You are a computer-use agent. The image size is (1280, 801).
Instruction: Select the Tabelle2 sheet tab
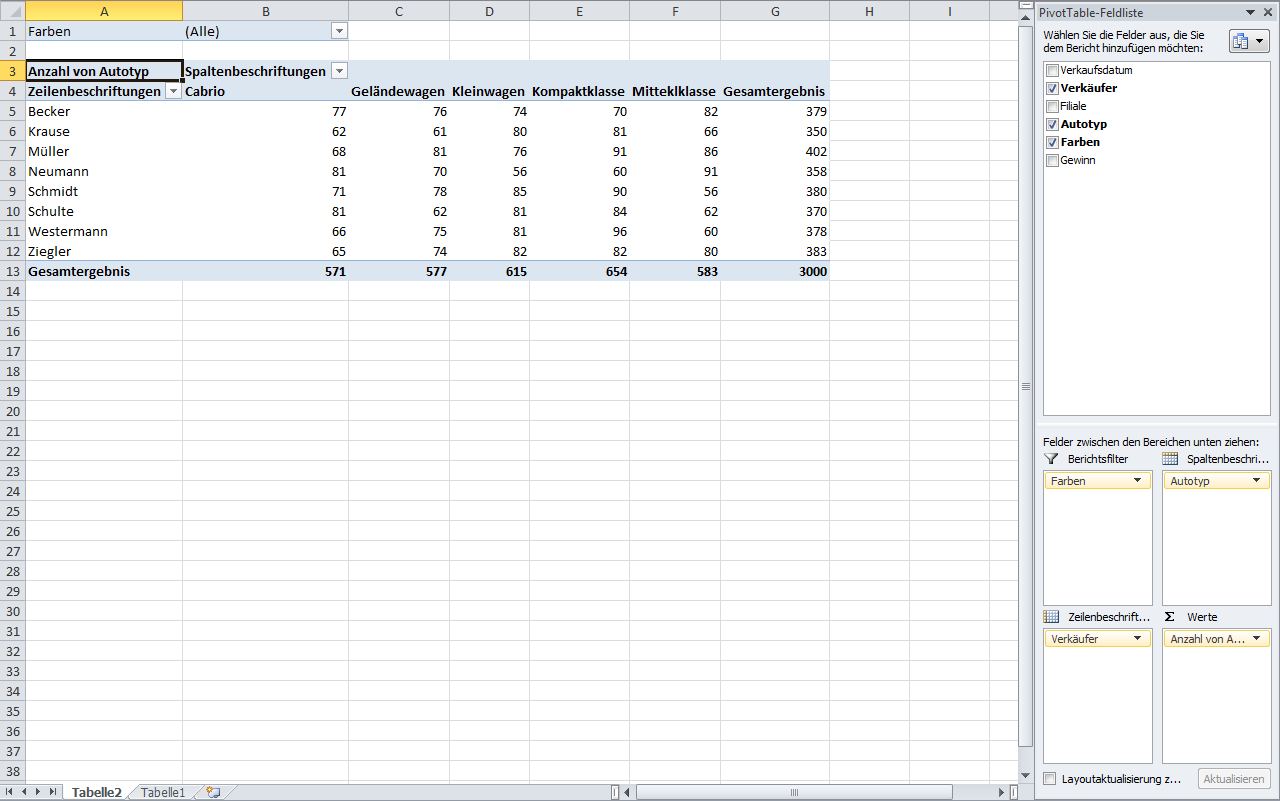(x=96, y=792)
